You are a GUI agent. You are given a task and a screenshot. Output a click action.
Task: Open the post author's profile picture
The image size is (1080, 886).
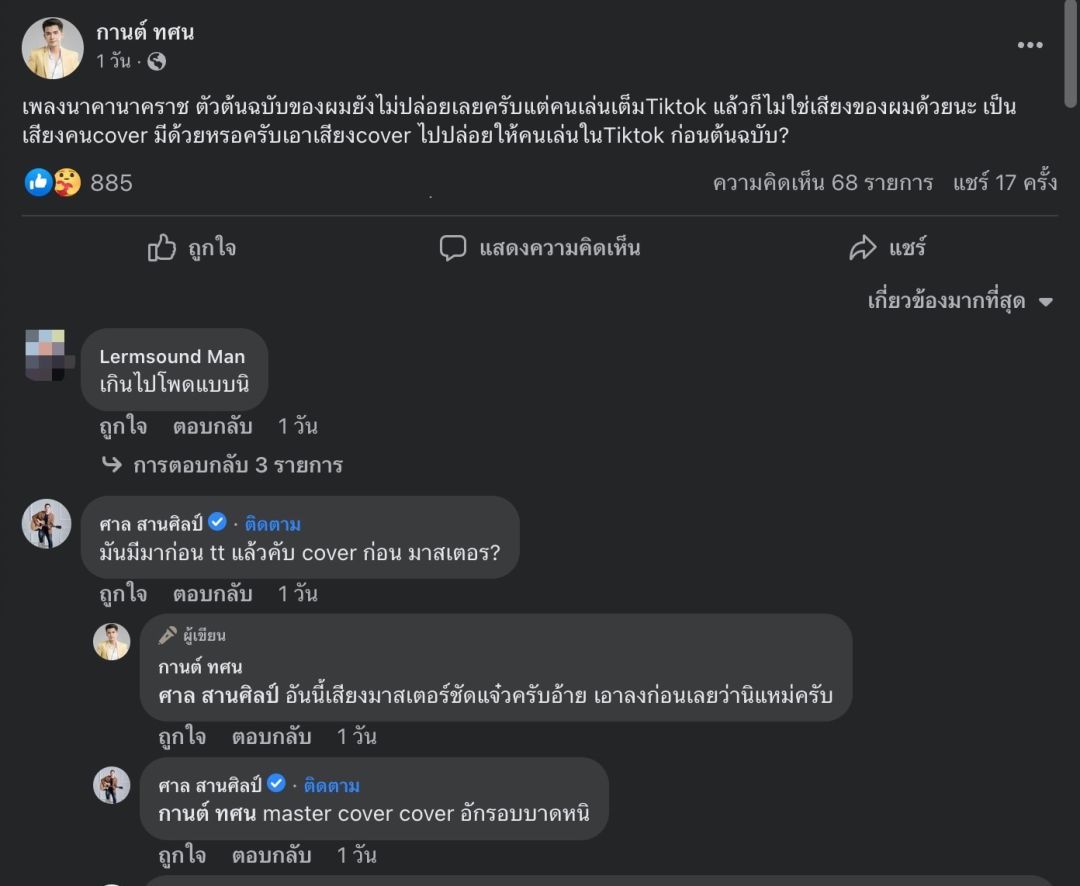52,47
